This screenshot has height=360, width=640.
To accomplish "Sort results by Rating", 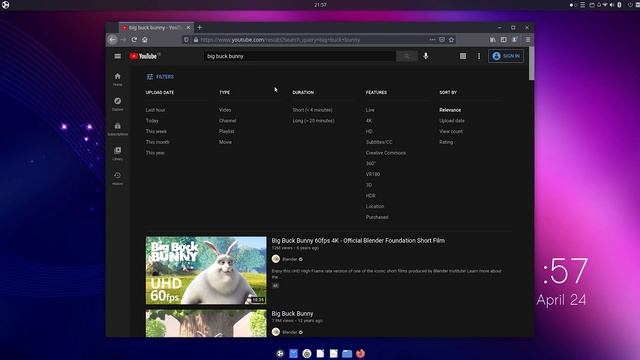I will [446, 142].
